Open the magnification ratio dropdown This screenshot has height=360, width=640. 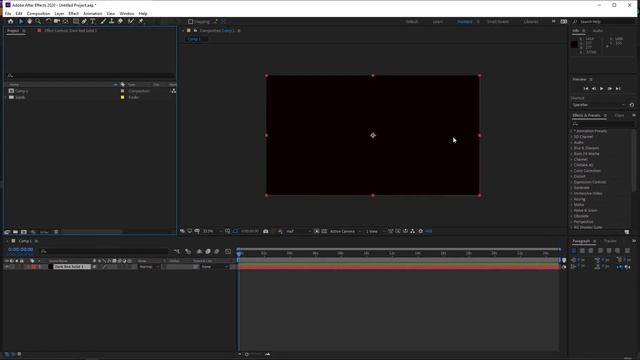pyautogui.click(x=212, y=231)
